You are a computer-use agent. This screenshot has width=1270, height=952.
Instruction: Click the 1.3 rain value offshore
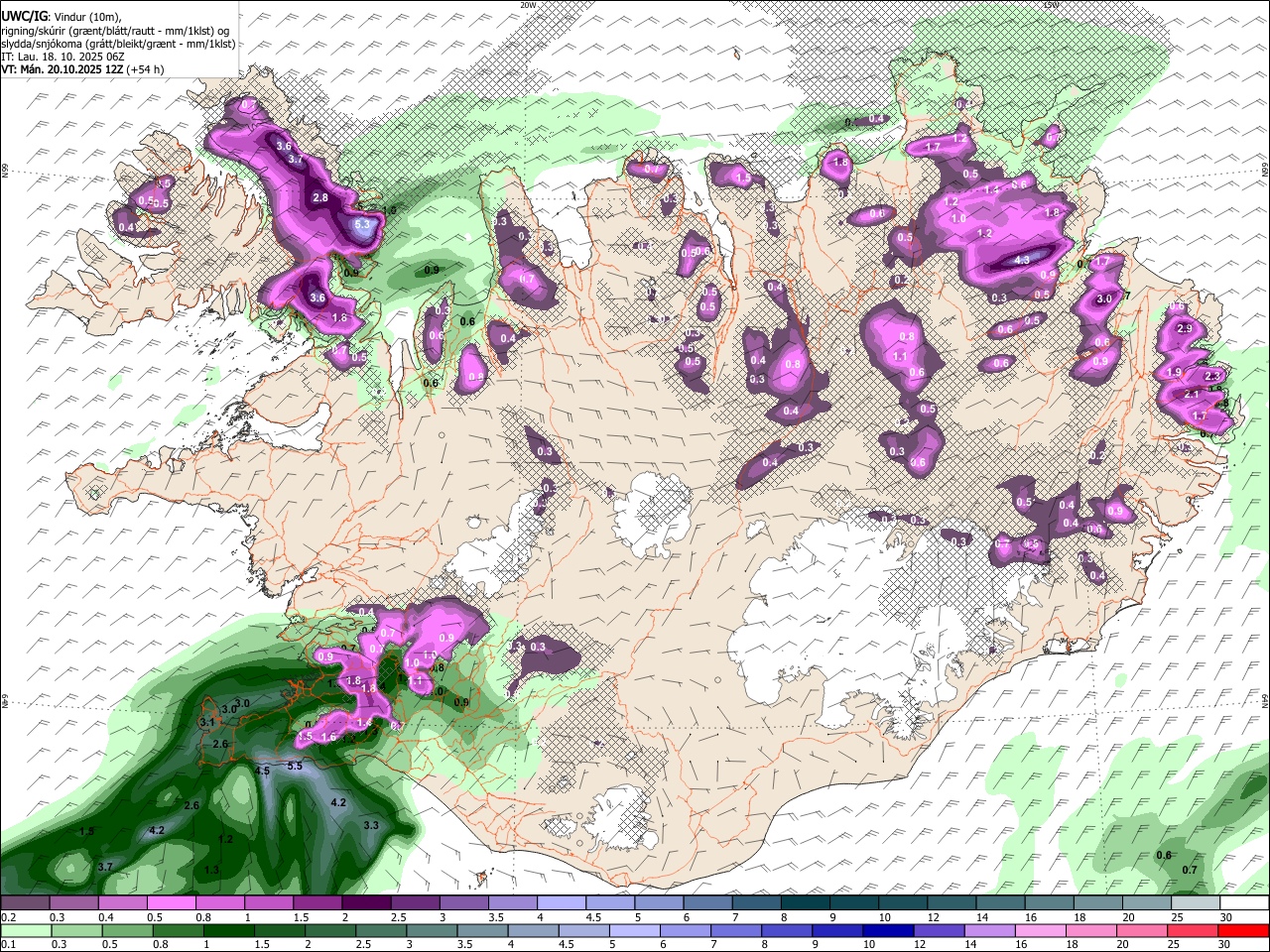pos(211,870)
